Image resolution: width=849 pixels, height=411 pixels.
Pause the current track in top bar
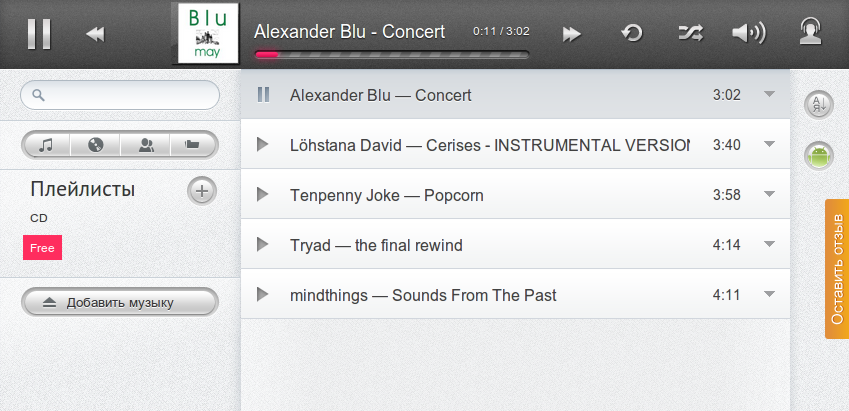(39, 33)
